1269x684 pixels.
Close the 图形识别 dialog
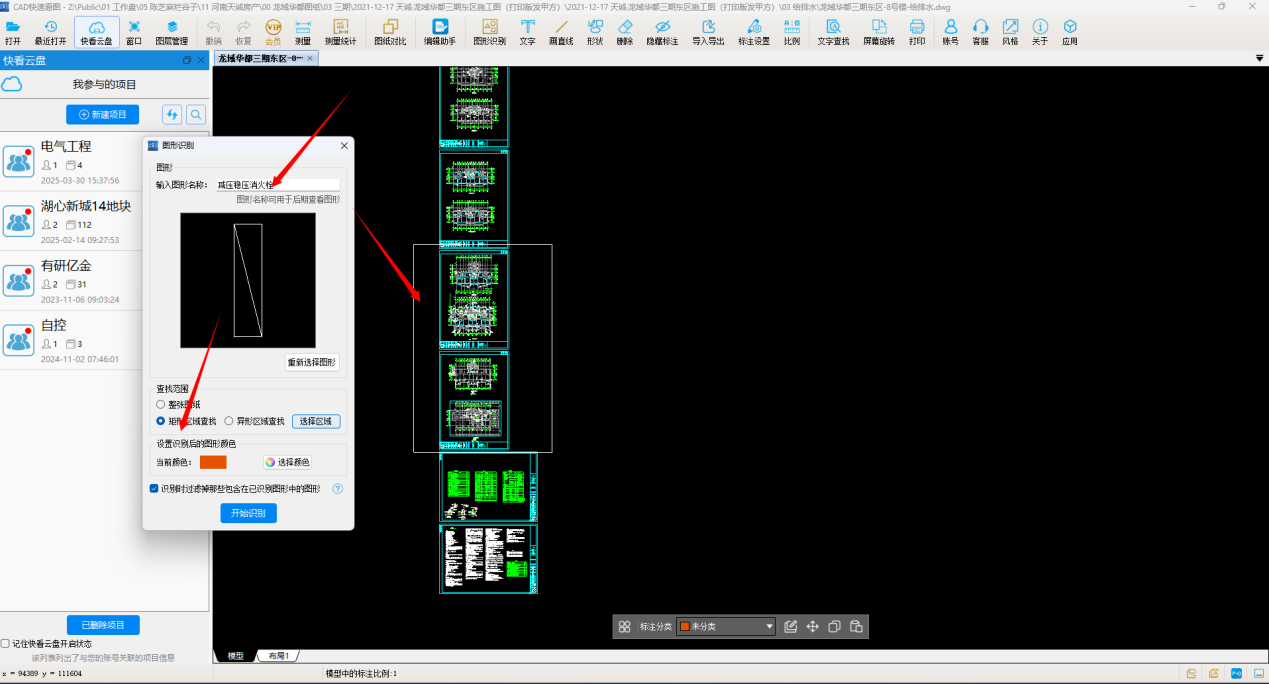[345, 145]
